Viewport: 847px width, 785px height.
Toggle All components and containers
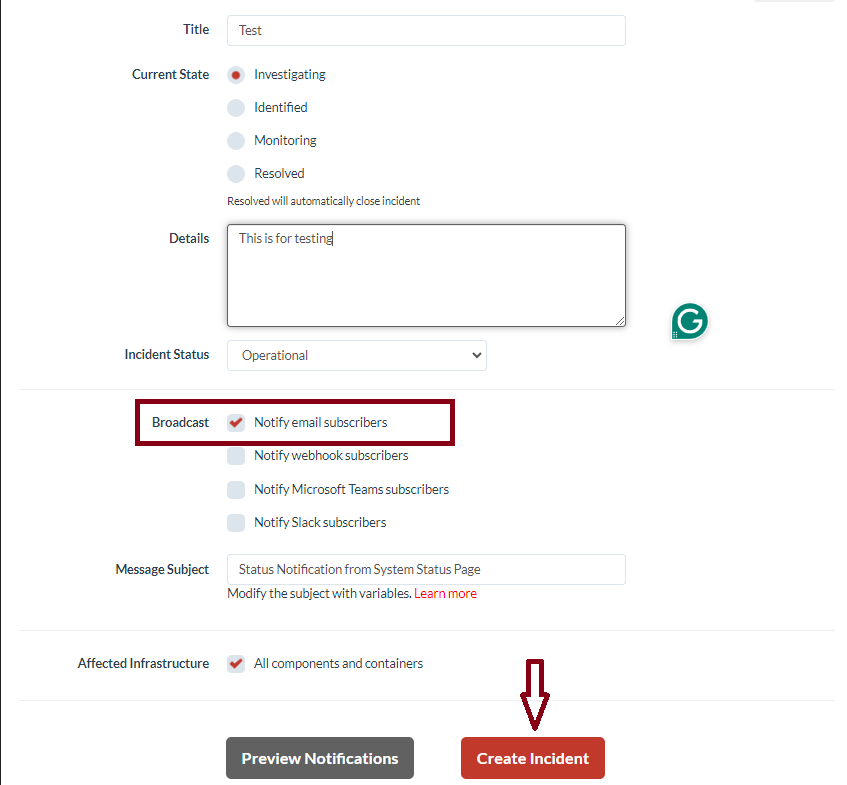235,663
